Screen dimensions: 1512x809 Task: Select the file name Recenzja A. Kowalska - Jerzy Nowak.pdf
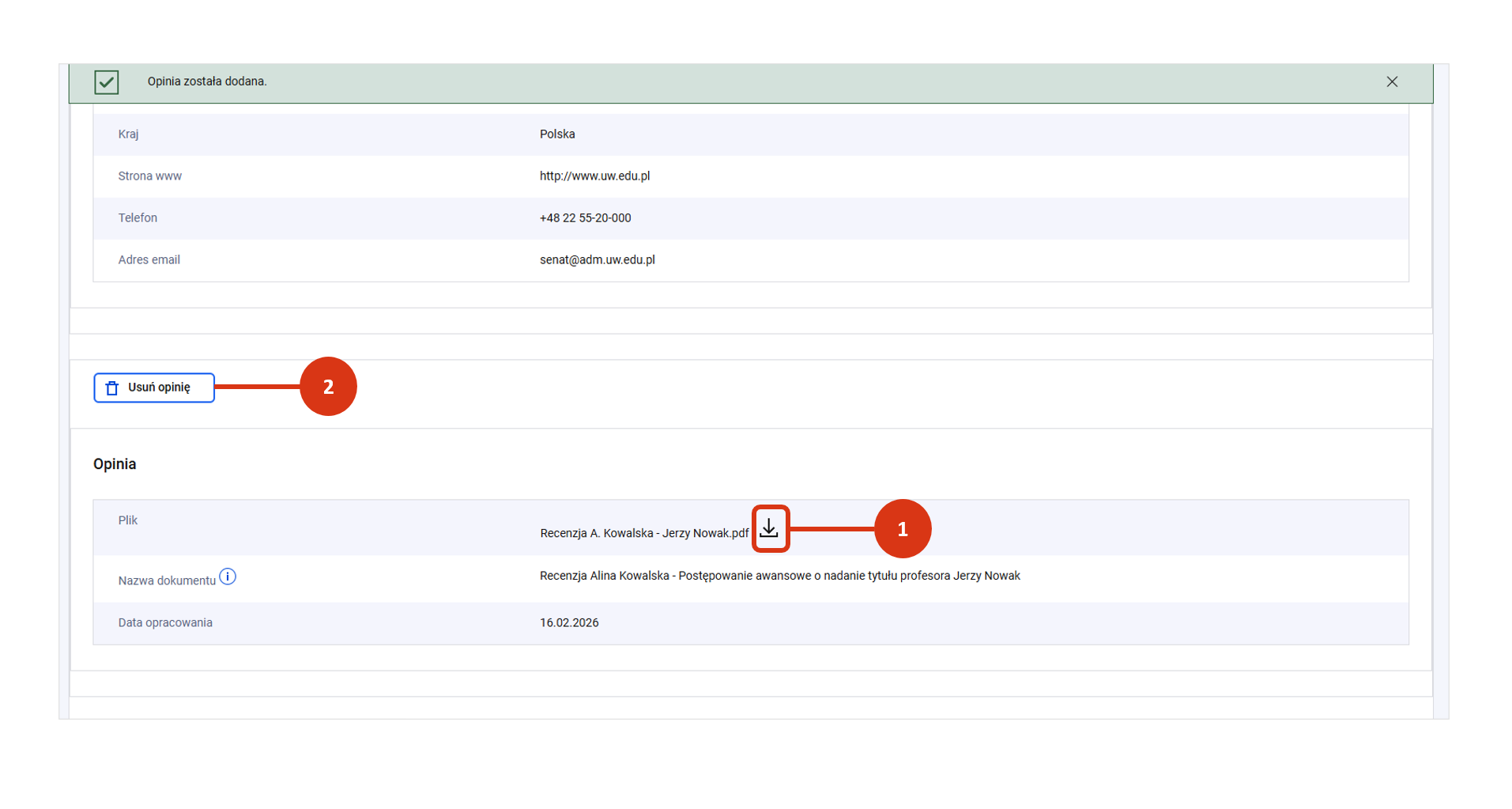coord(643,533)
